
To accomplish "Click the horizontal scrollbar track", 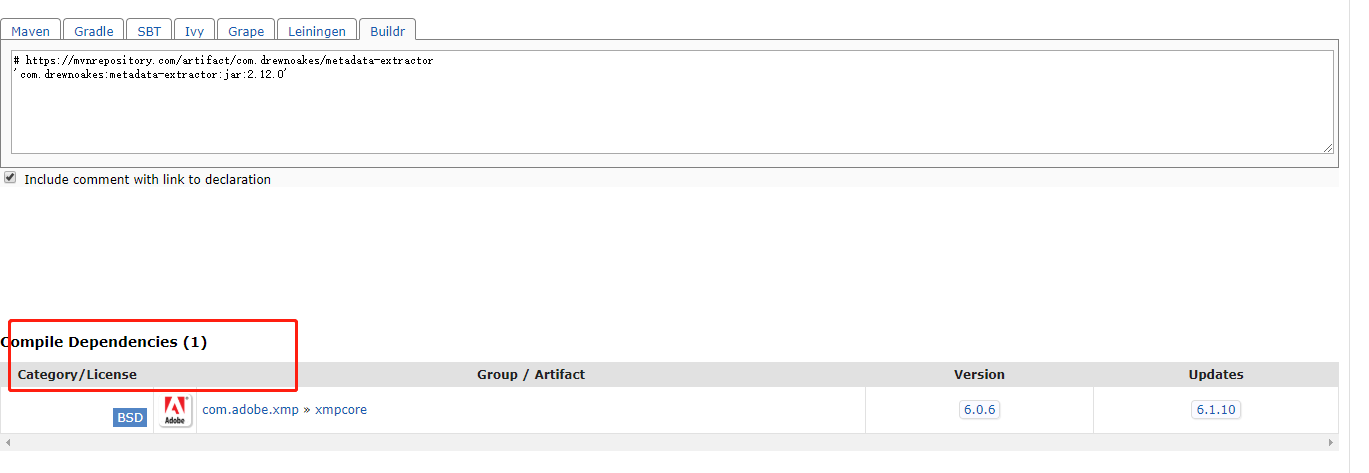I will 669,442.
